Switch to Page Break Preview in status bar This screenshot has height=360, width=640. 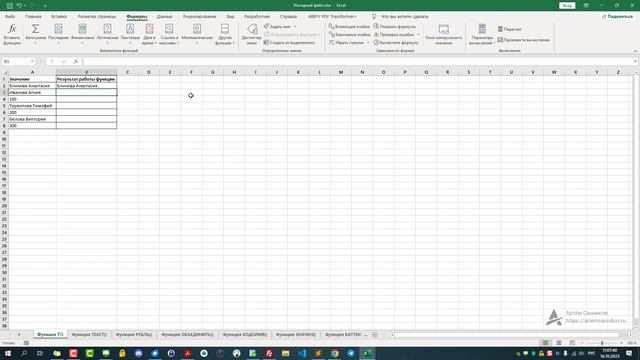[x=572, y=343]
